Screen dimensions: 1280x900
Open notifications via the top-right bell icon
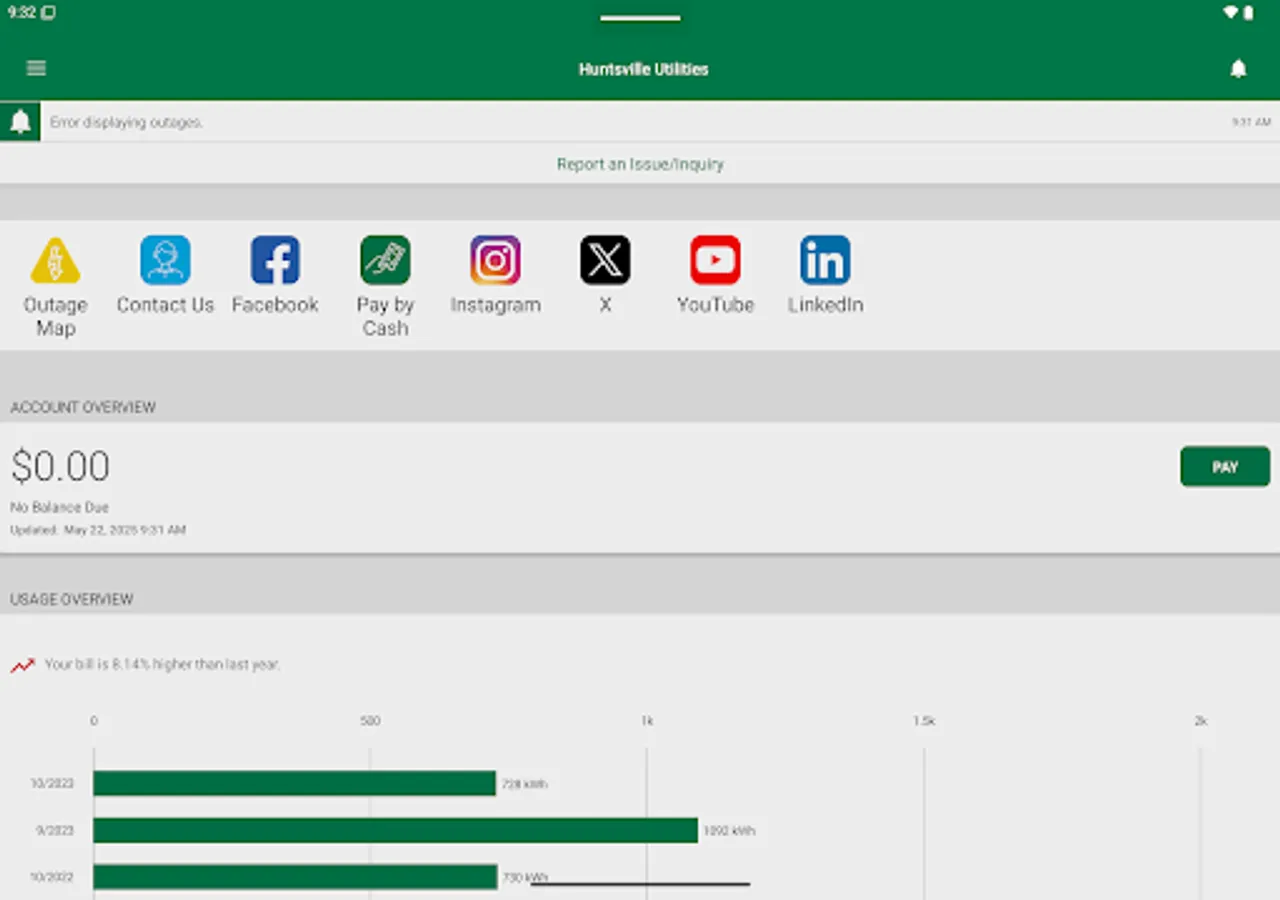1238,68
